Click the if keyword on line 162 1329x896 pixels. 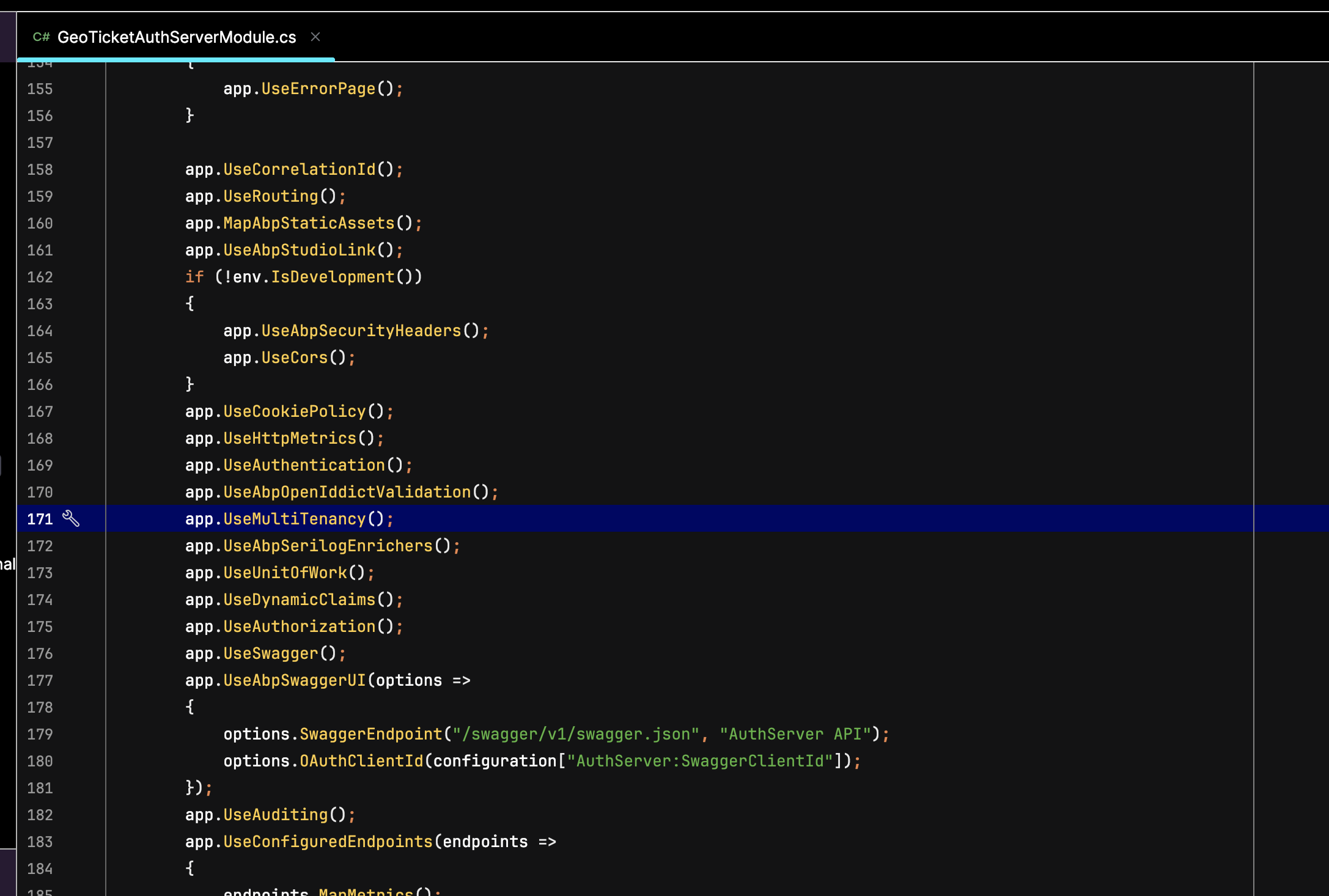194,277
